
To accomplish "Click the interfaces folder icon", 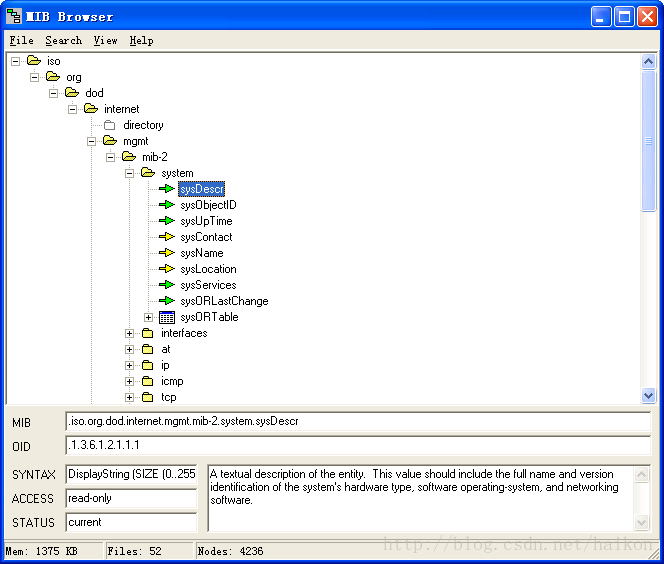I will [x=148, y=333].
